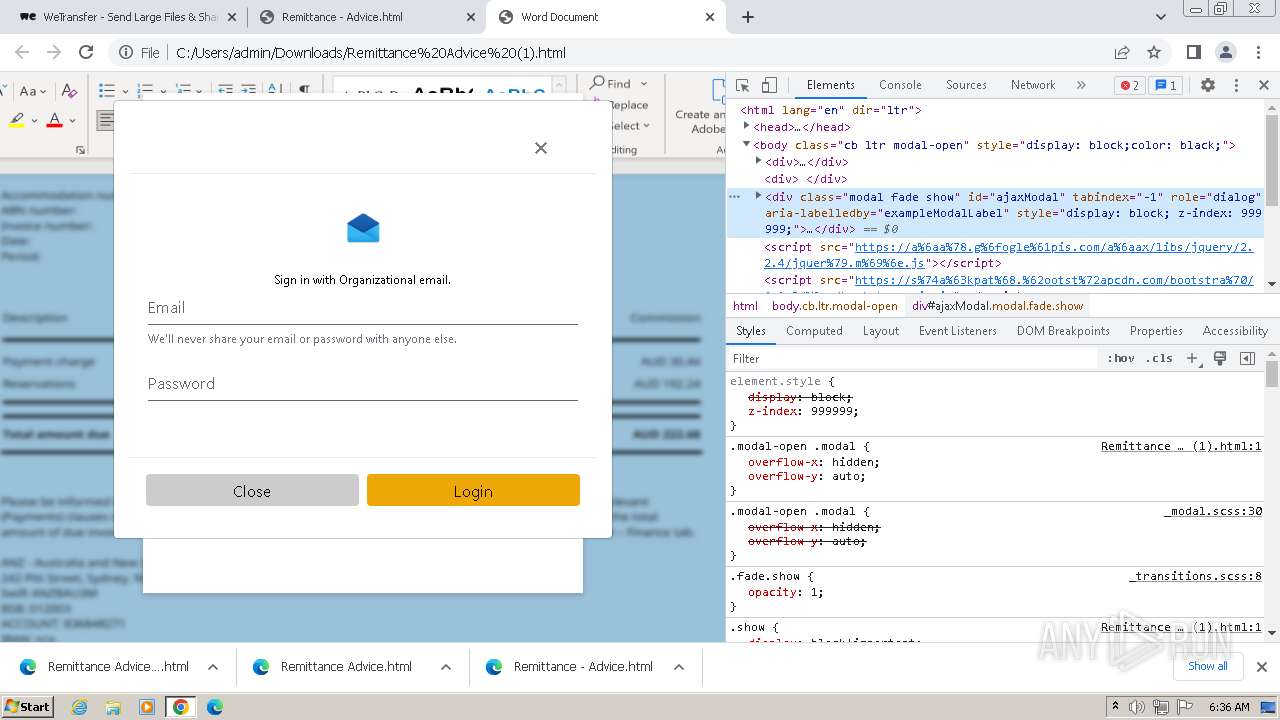Click the address bar file URL

371,53
